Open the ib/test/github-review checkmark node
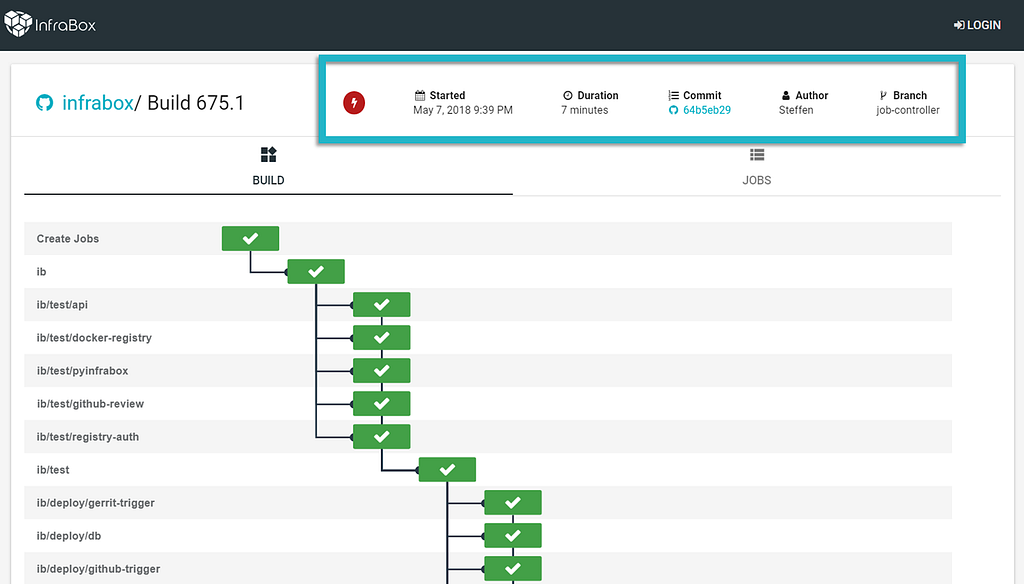Image resolution: width=1024 pixels, height=584 pixels. click(381, 404)
